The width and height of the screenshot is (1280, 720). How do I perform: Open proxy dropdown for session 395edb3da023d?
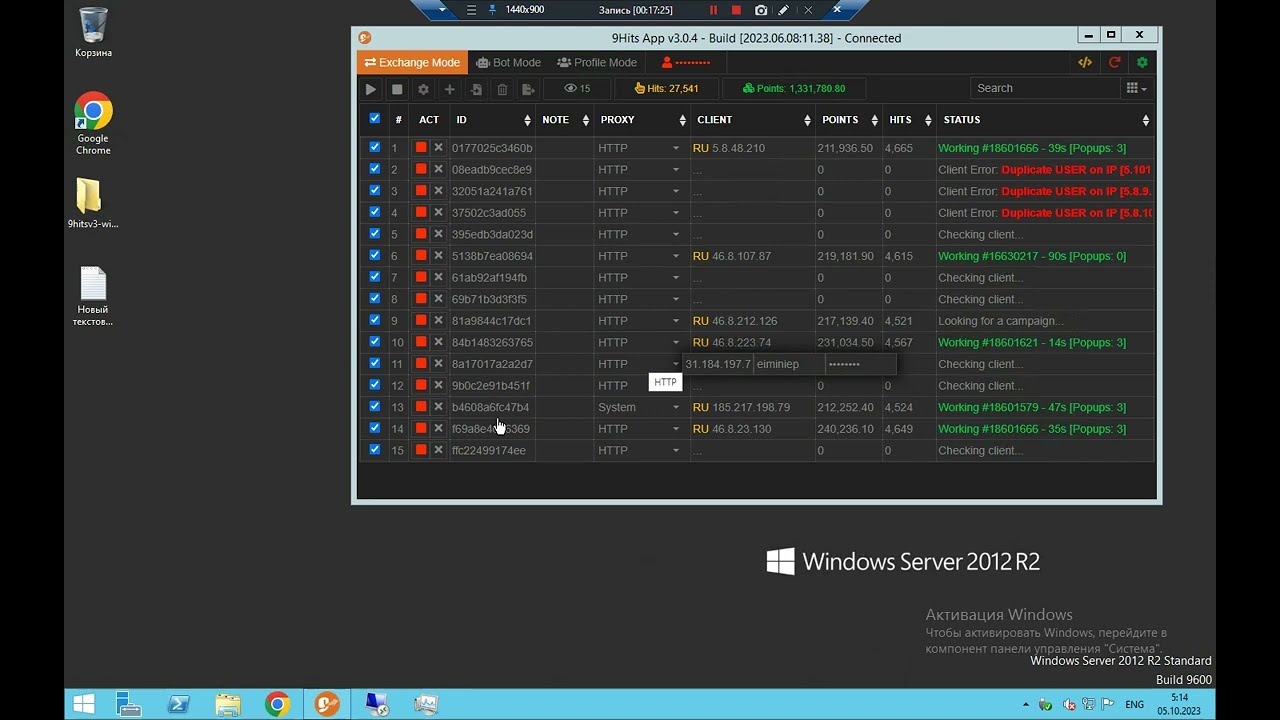639,234
